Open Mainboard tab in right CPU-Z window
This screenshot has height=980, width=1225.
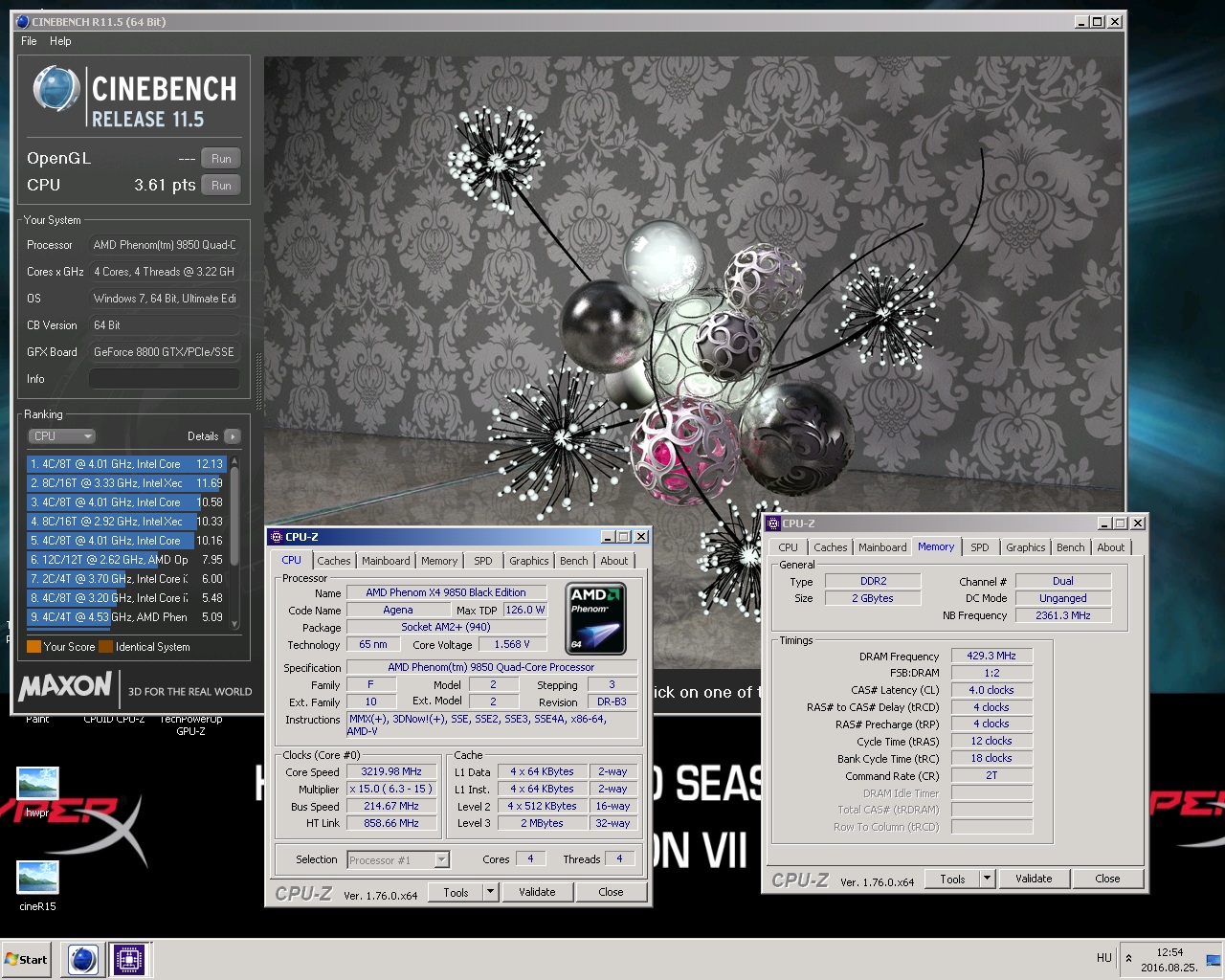coord(882,547)
